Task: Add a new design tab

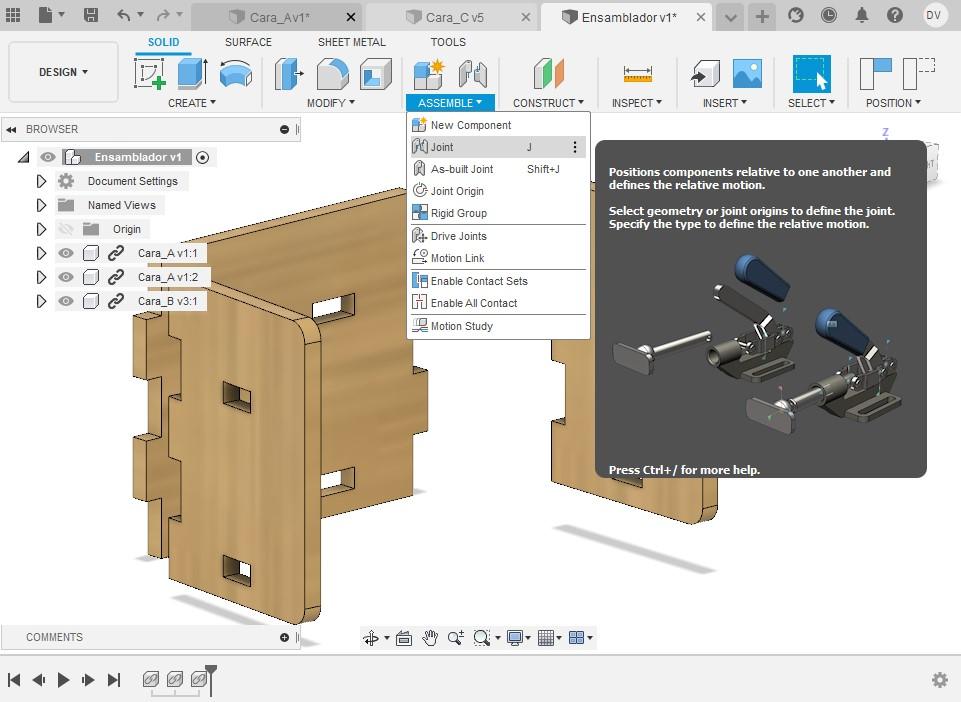Action: pyautogui.click(x=762, y=17)
